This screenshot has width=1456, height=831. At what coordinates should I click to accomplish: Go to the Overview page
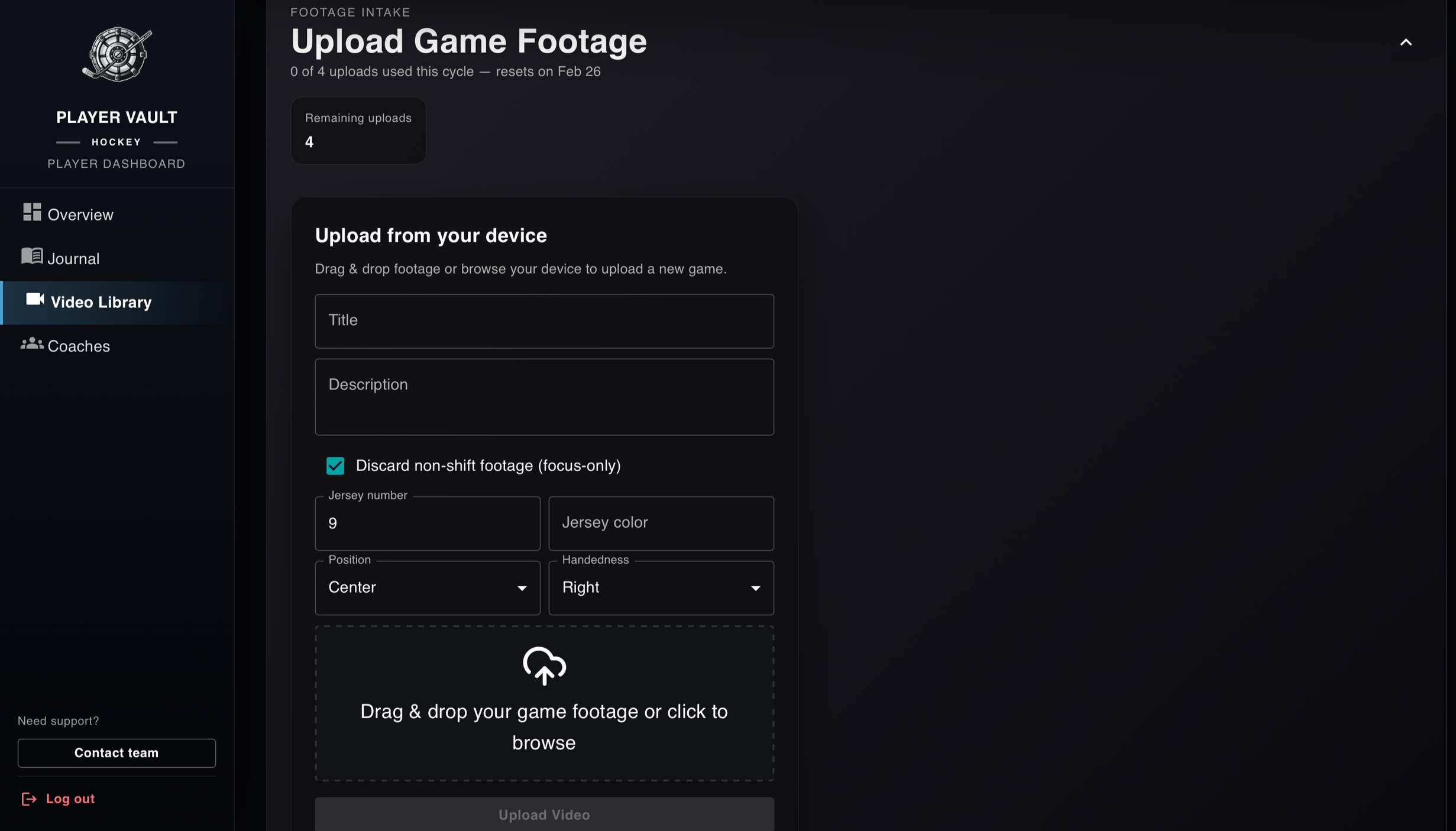point(80,215)
